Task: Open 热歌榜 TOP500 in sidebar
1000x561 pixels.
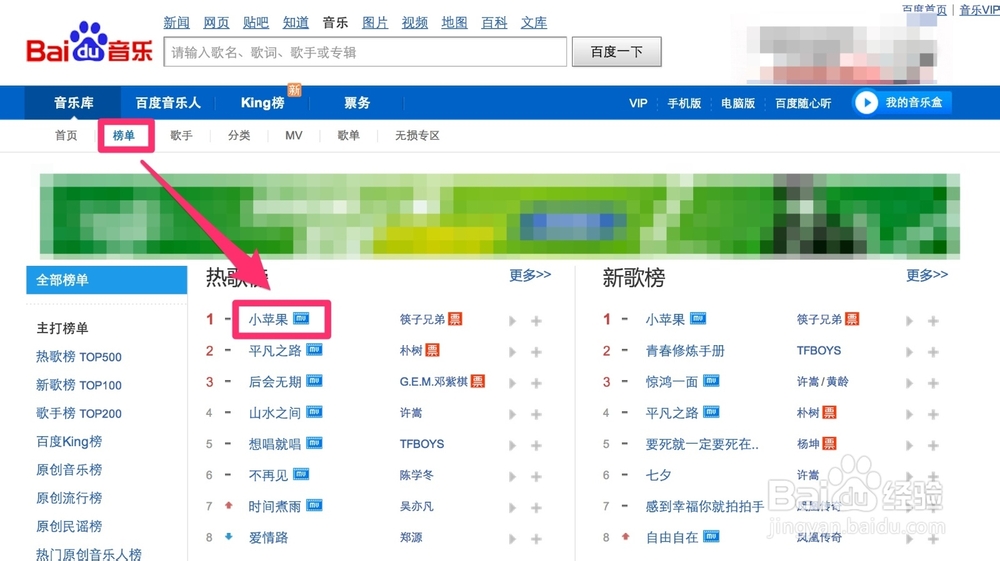Action: pos(78,357)
